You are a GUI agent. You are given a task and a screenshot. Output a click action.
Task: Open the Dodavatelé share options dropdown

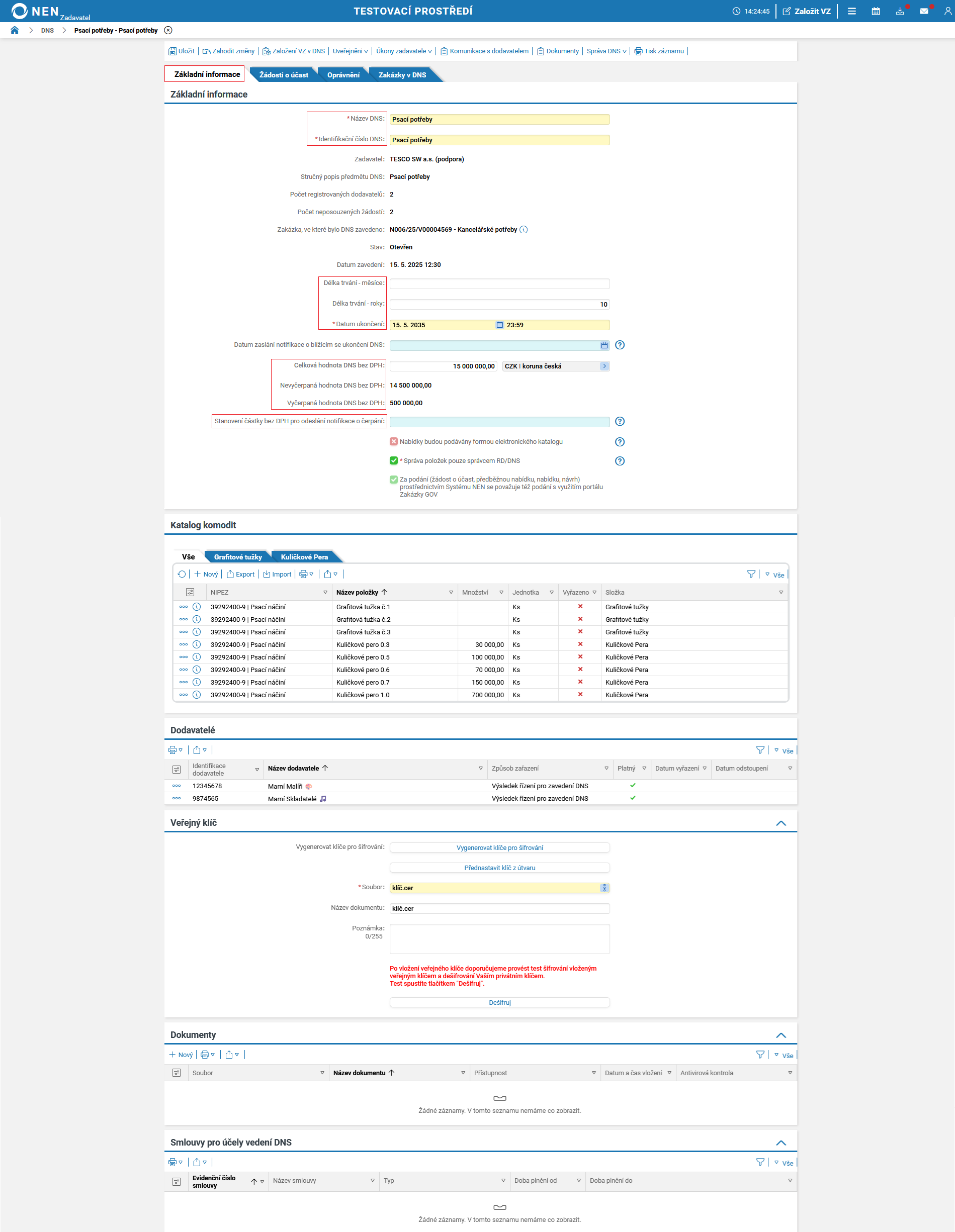tap(200, 750)
